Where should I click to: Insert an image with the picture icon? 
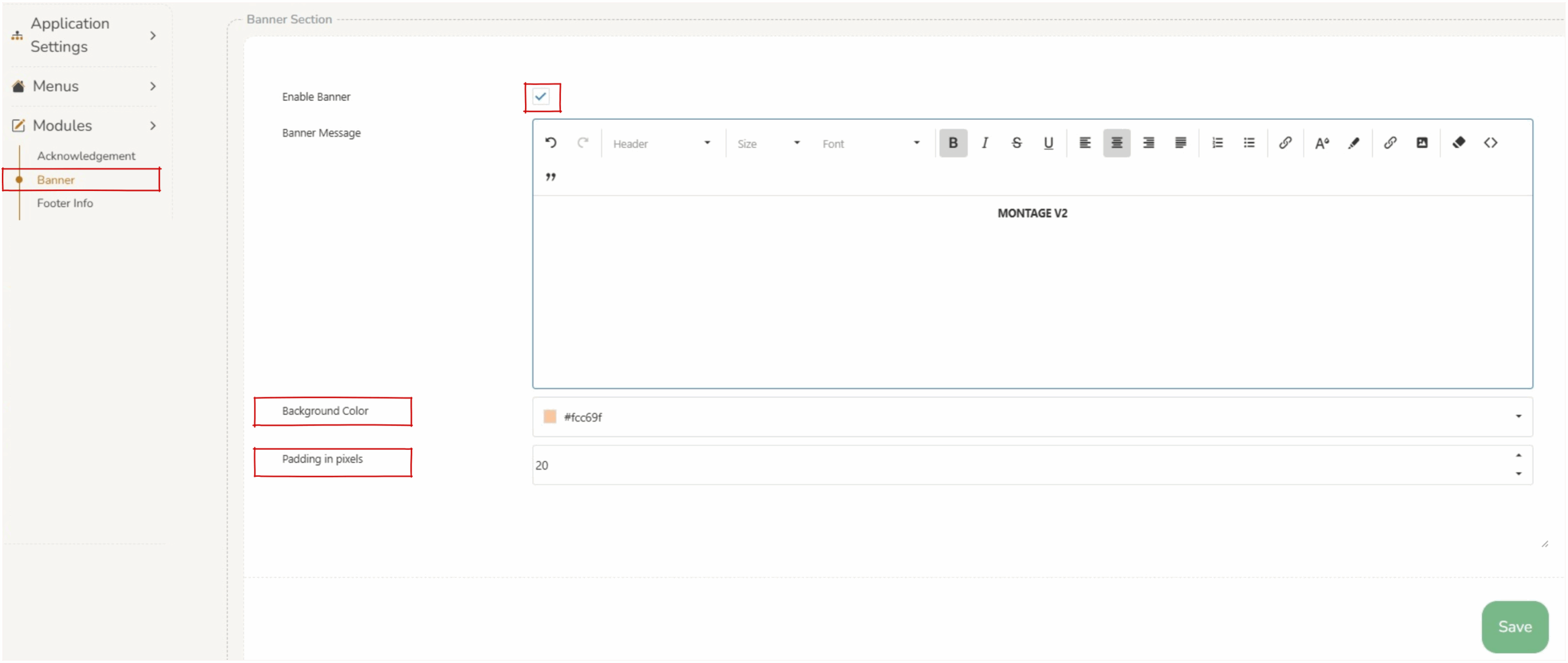[1422, 143]
